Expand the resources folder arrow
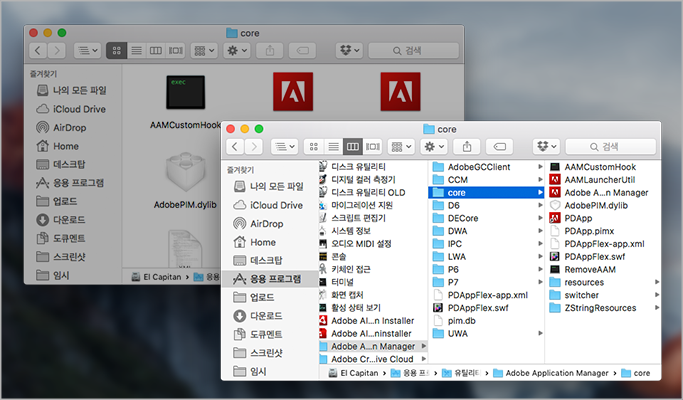Viewport: 683px width, 400px height. [x=656, y=282]
